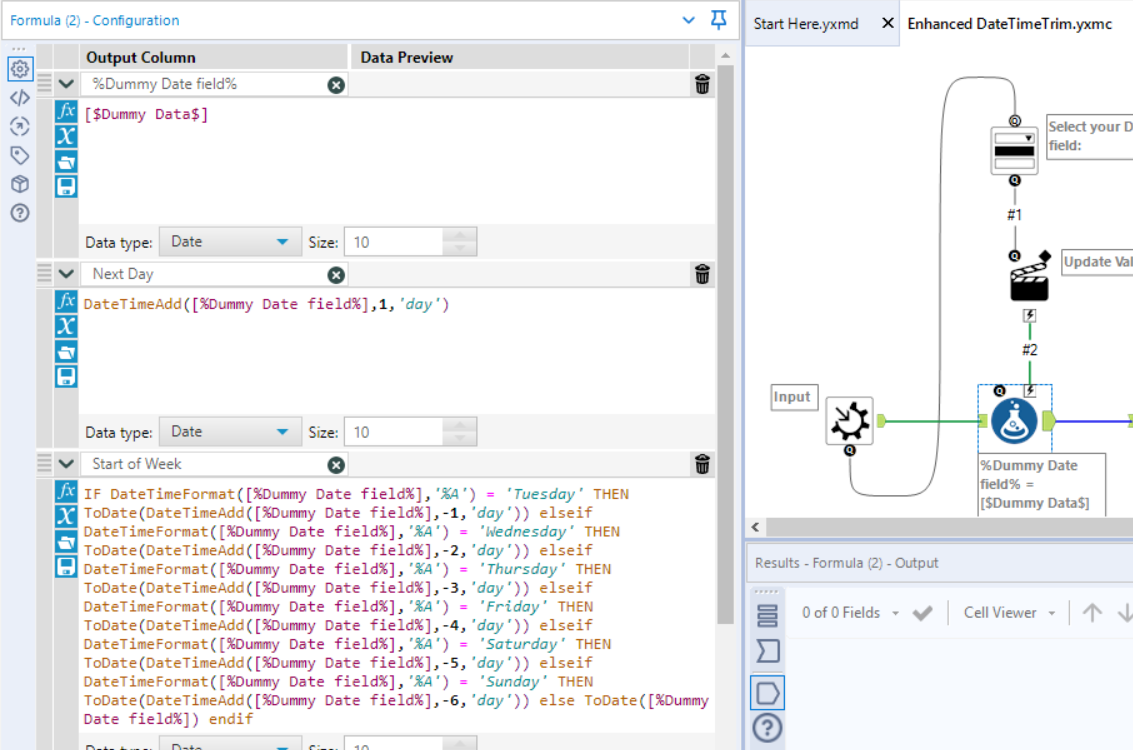The height and width of the screenshot is (750, 1133).
Task: Collapse the Start of Week expression
Action: 66,464
